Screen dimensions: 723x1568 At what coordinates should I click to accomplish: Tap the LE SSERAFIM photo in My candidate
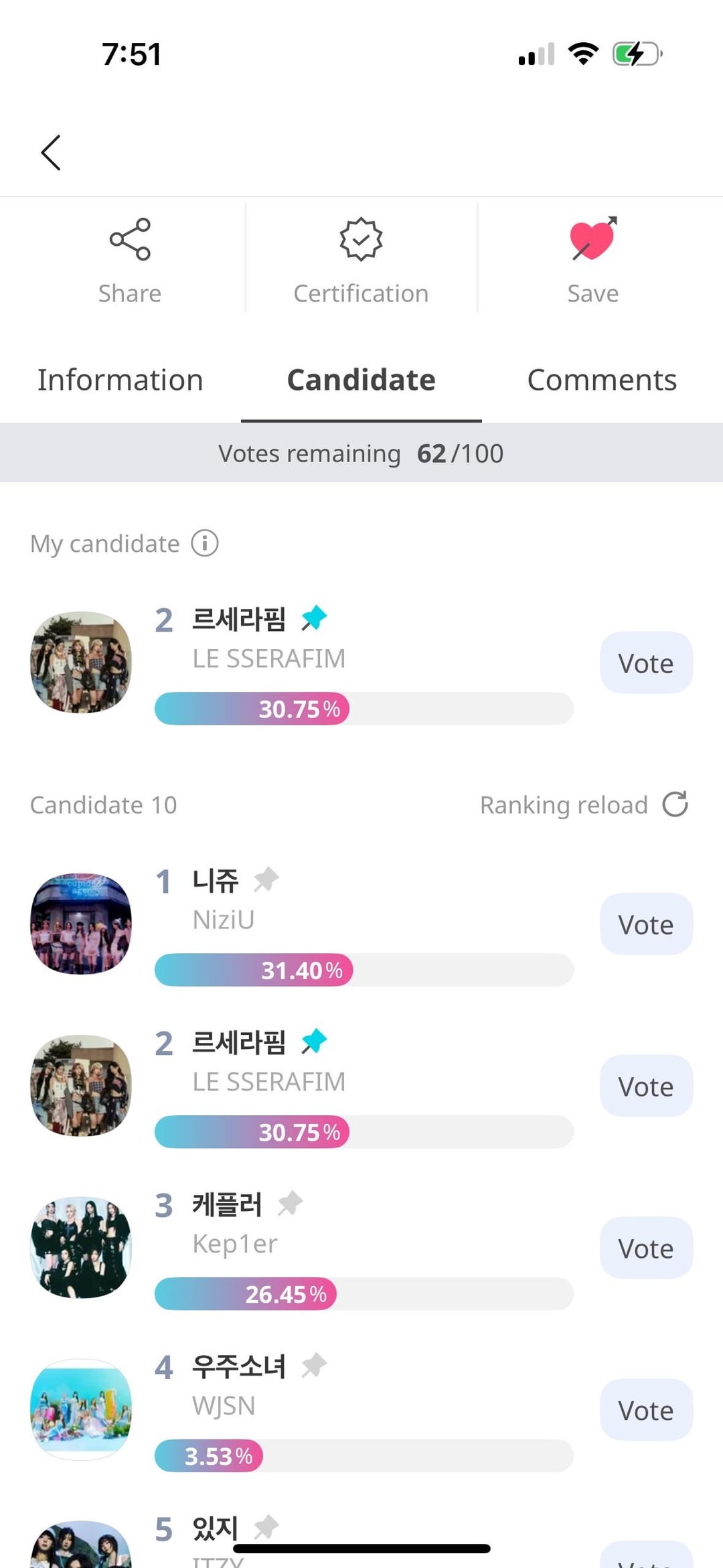pos(81,662)
